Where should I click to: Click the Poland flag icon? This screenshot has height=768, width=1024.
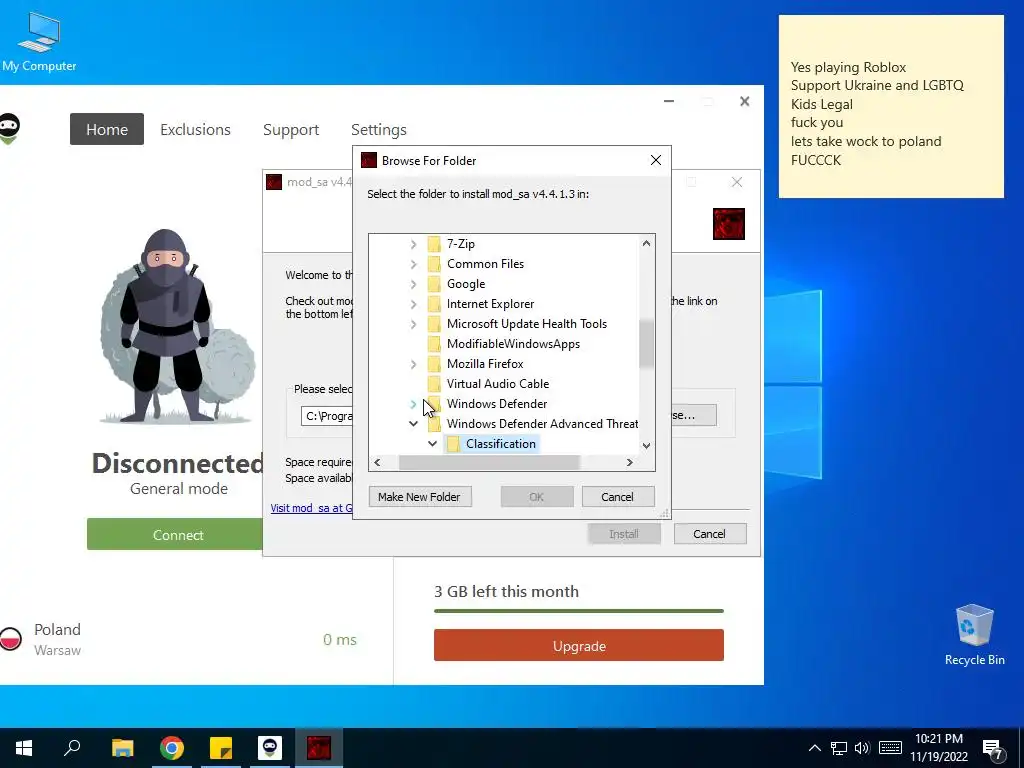[x=10, y=639]
